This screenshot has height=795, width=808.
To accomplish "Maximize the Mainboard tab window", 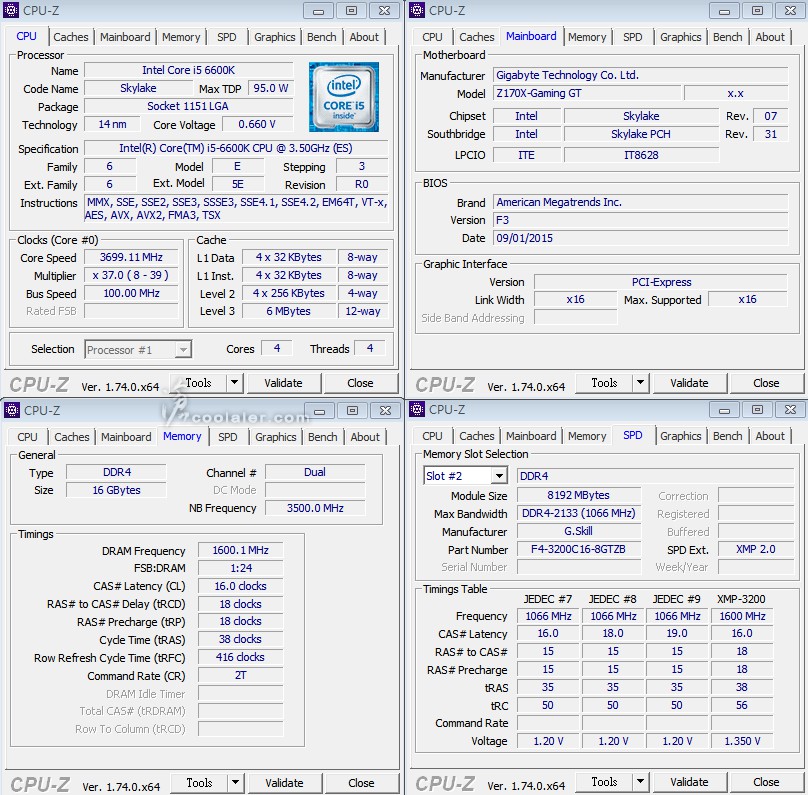I will 757,11.
